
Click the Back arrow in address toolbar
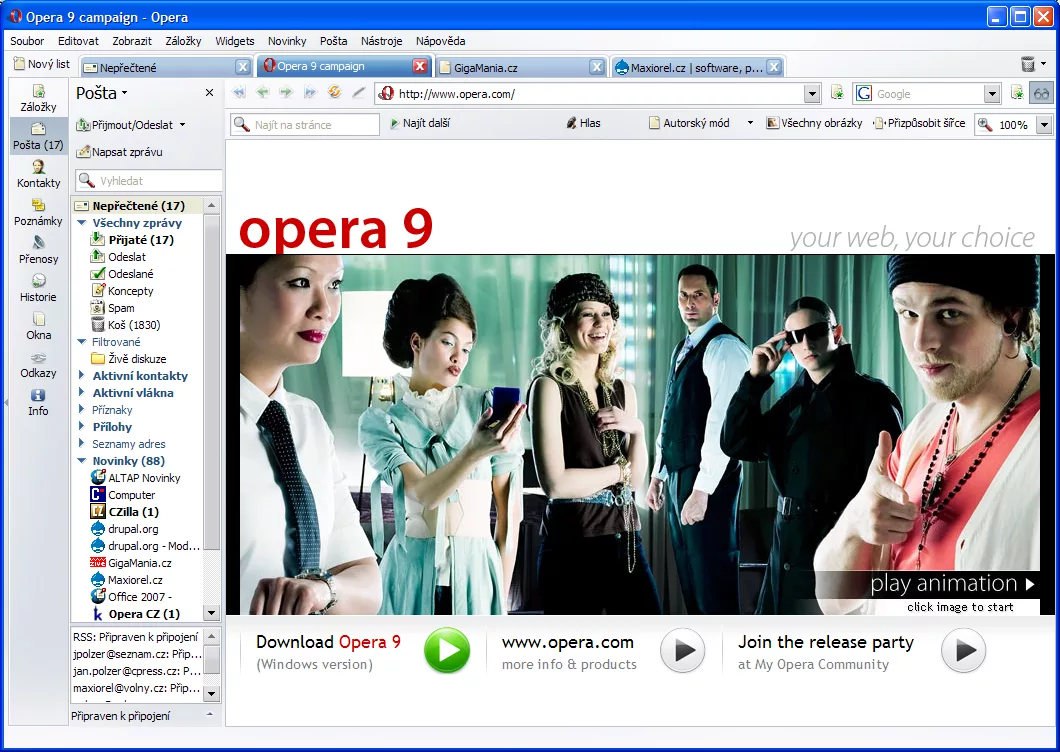[263, 93]
